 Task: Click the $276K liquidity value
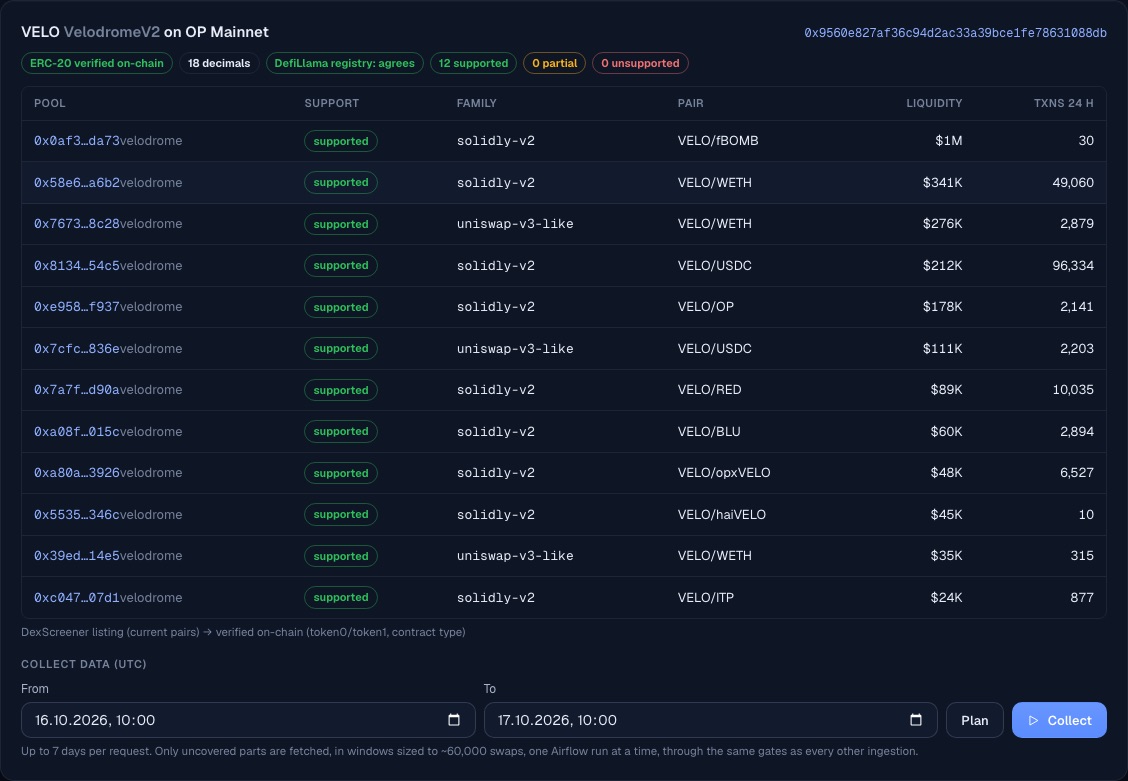(x=942, y=224)
